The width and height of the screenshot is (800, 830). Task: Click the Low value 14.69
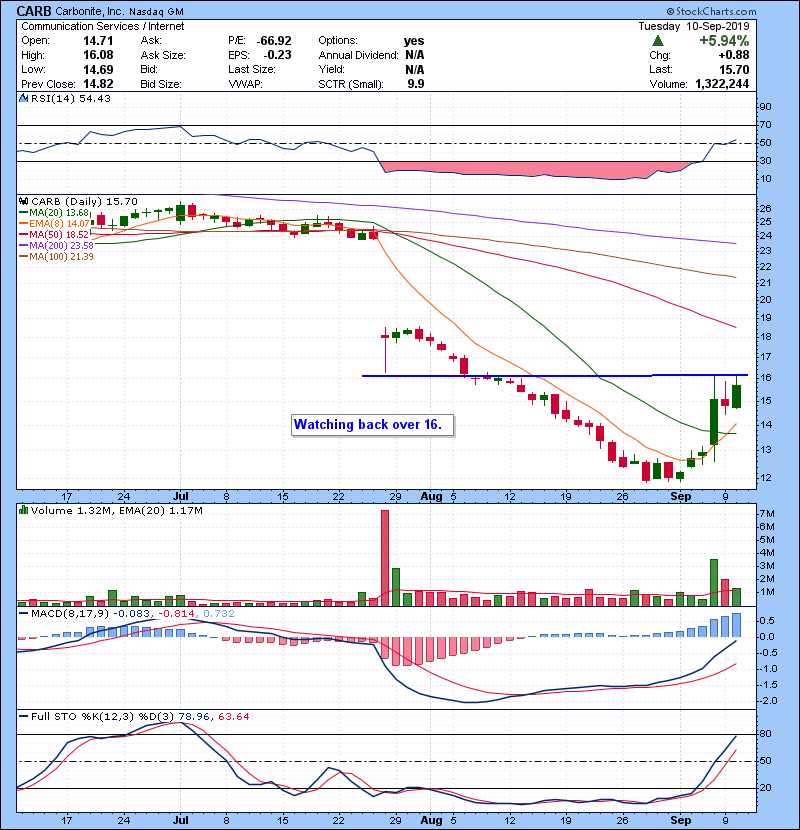(x=98, y=69)
